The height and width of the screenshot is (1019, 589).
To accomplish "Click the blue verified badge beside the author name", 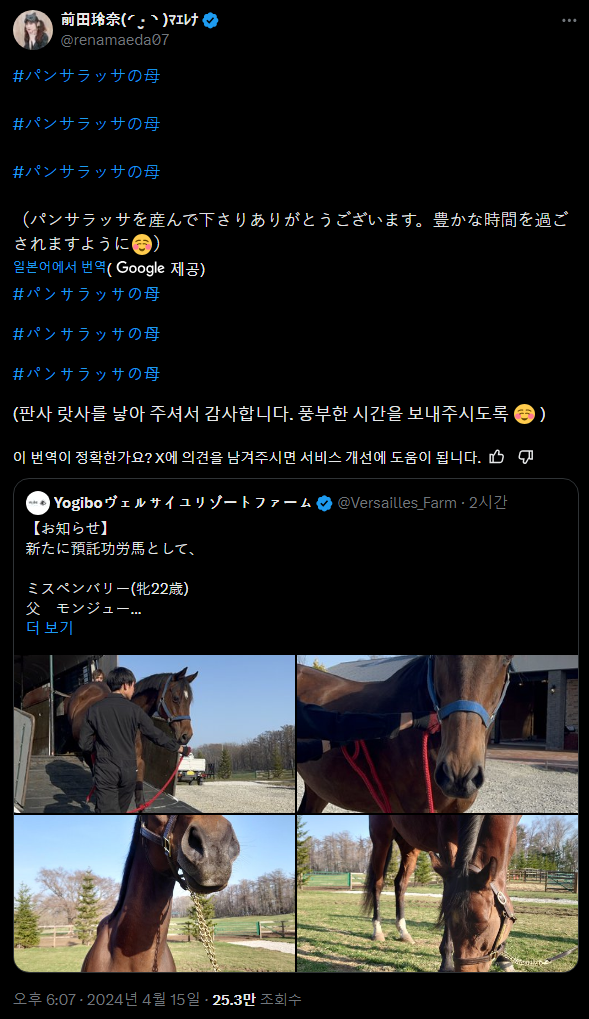I will [x=211, y=20].
